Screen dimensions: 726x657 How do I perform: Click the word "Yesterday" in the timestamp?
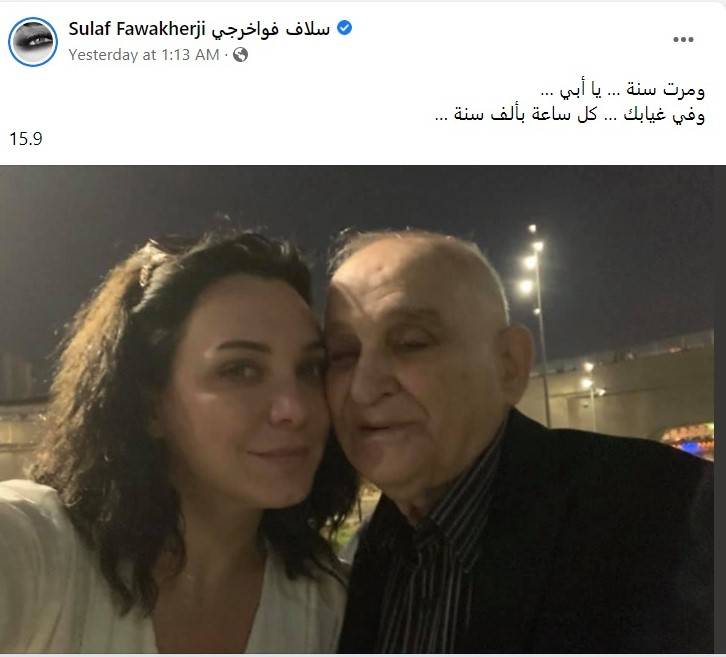[x=103, y=55]
